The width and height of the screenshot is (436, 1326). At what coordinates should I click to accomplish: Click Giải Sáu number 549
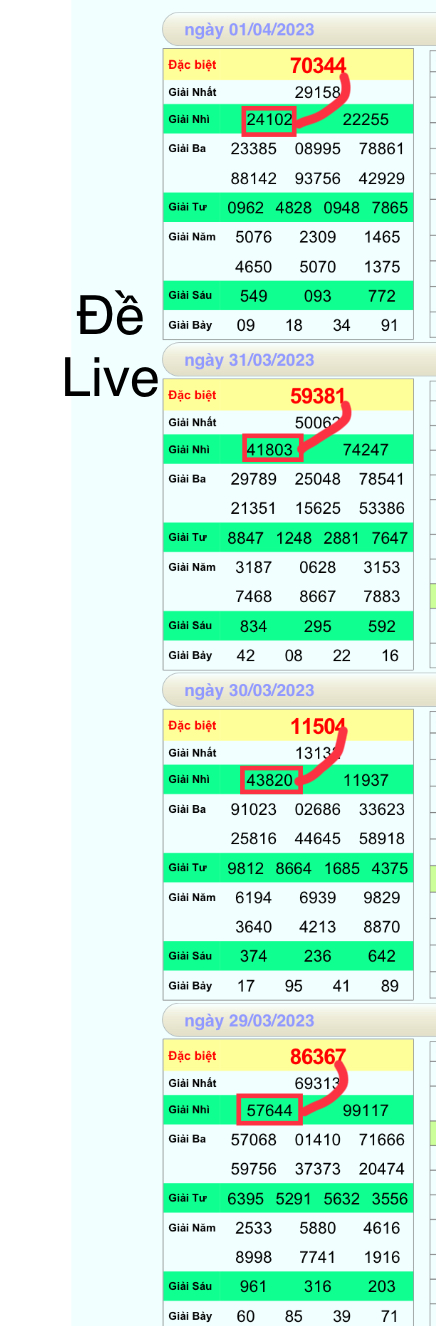click(254, 296)
